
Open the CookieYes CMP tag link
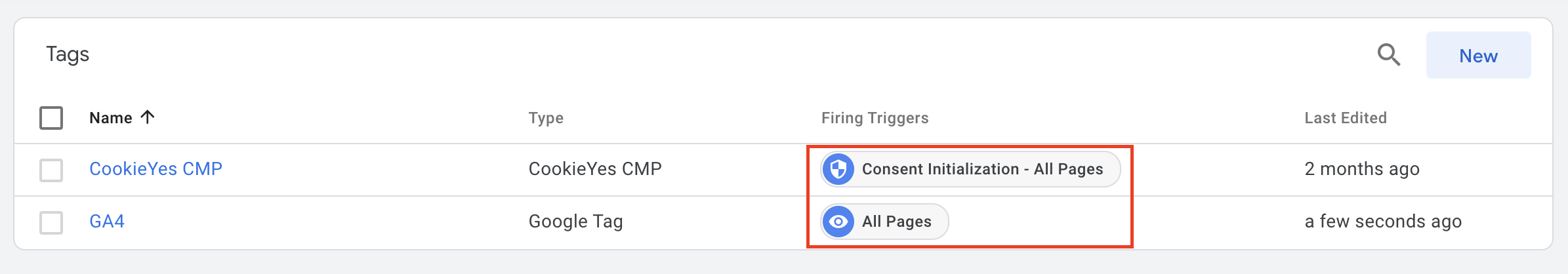[155, 169]
